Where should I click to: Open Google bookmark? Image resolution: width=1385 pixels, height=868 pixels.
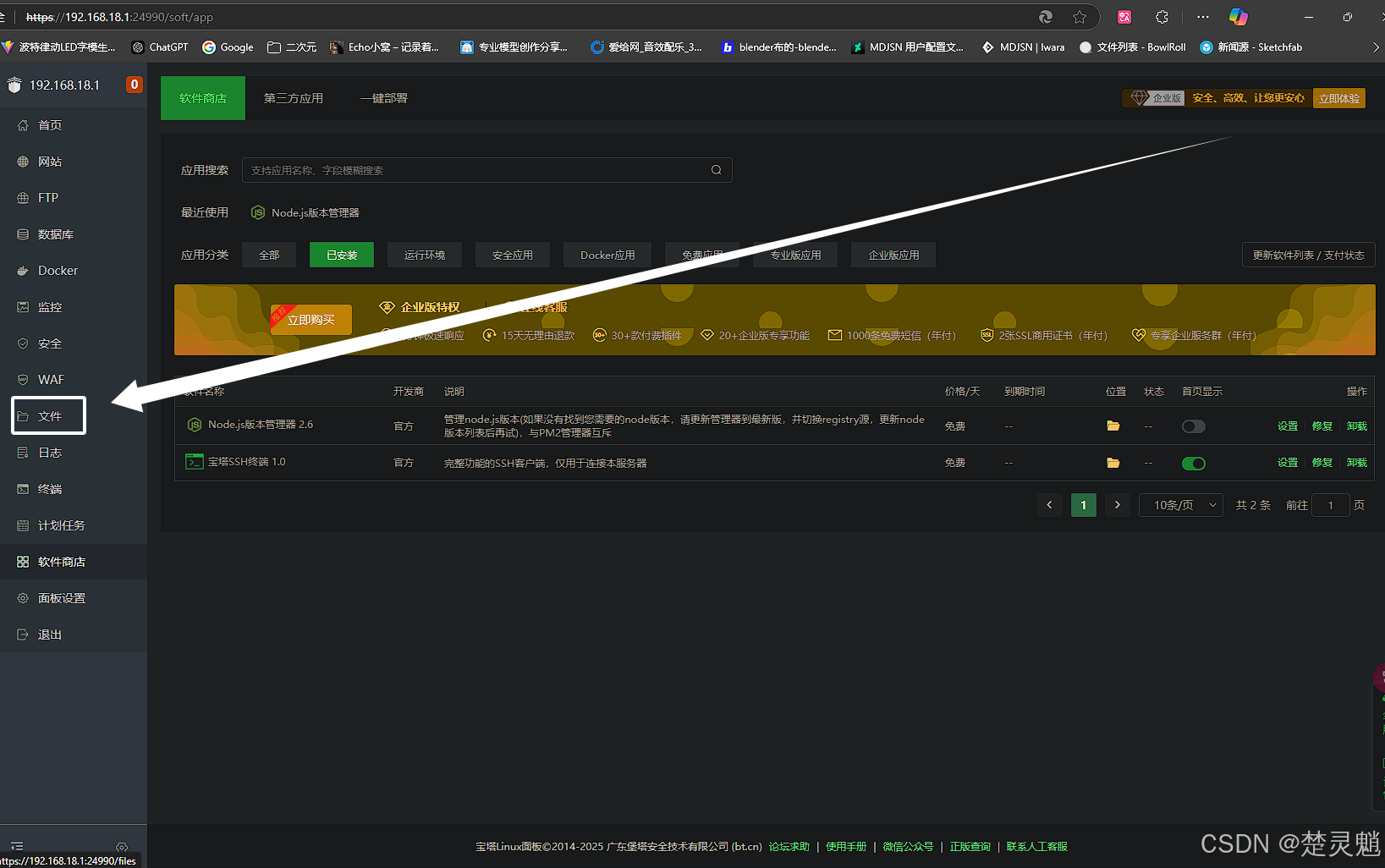tap(228, 47)
